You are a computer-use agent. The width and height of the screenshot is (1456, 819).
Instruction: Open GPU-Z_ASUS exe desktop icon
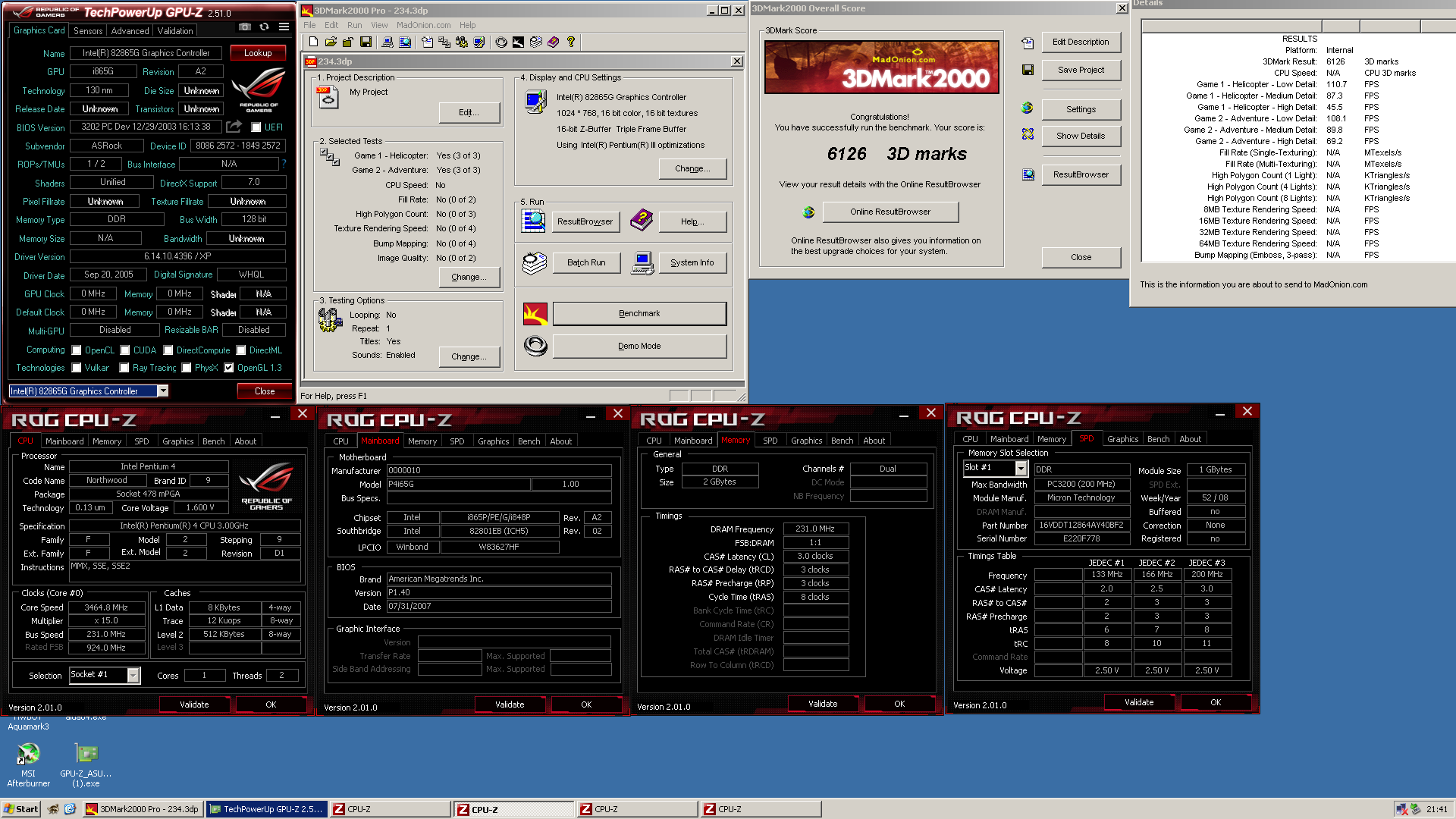tap(86, 764)
